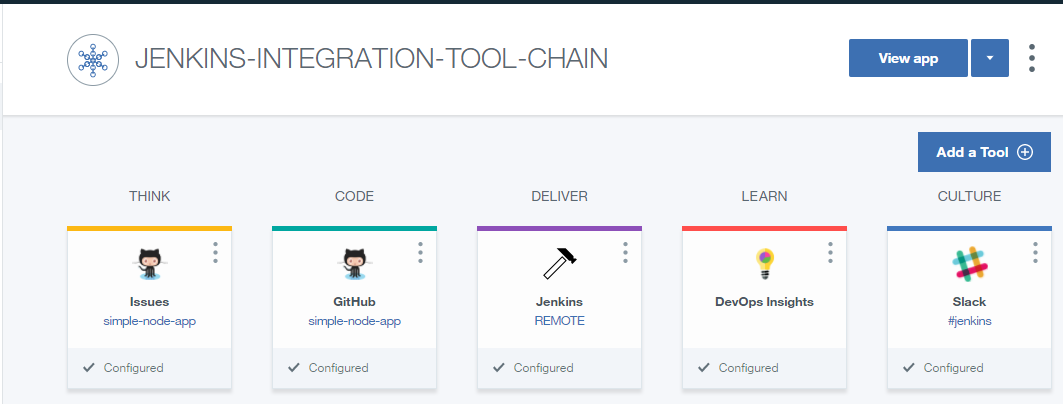
Task: Click the THINK phase heading
Action: [150, 197]
